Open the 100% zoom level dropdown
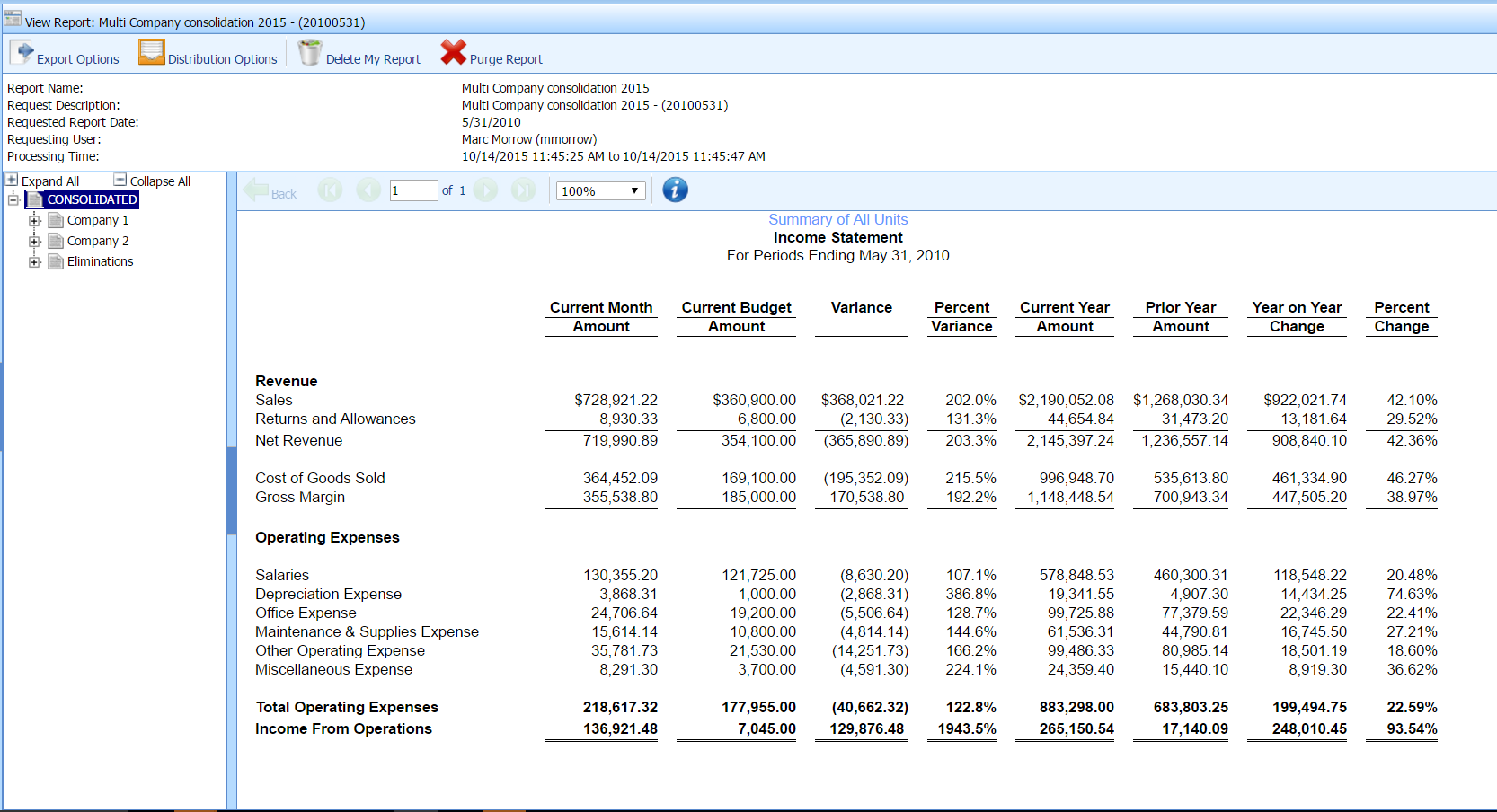 click(x=600, y=191)
